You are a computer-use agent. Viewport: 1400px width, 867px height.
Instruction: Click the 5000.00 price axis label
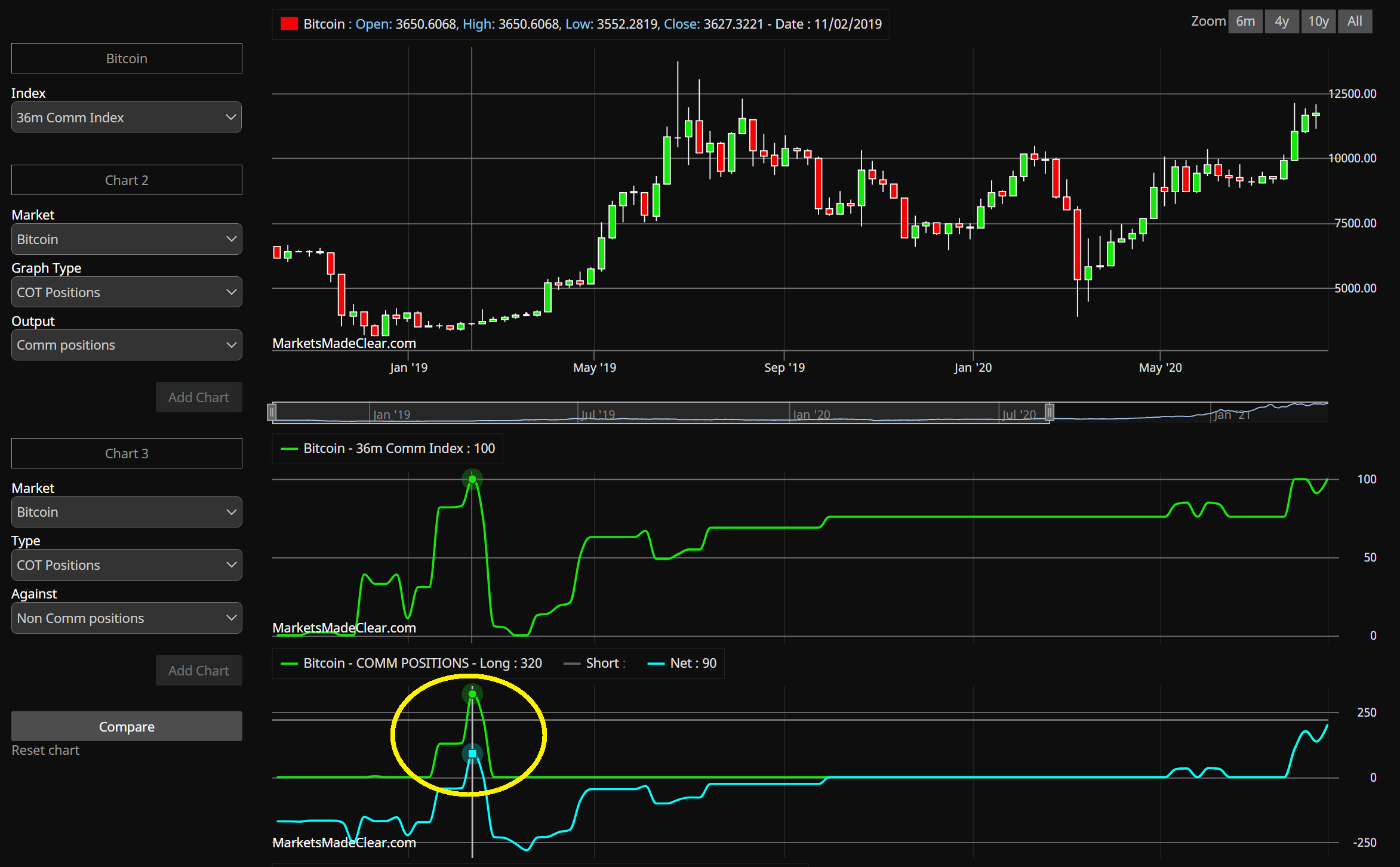[x=1355, y=288]
